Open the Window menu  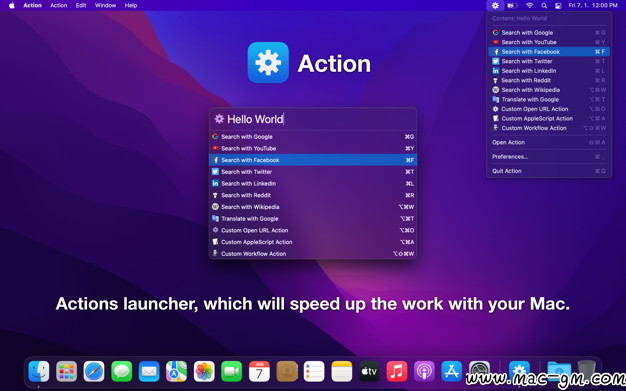(105, 6)
